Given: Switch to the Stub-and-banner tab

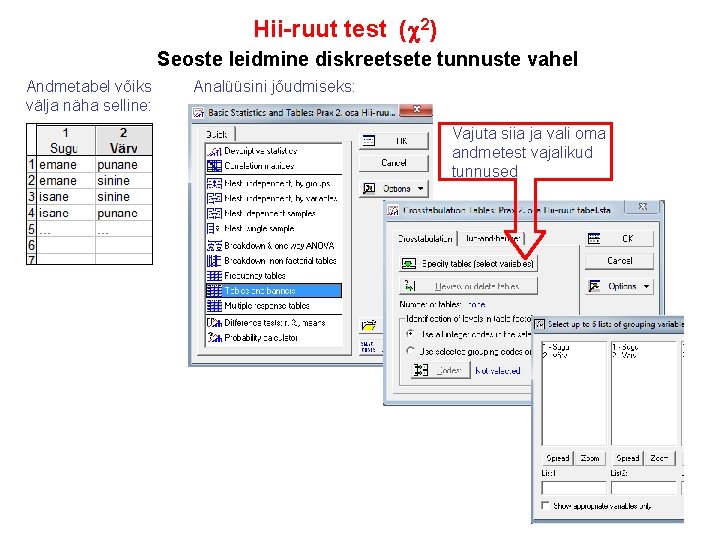Looking at the screenshot, I should [x=492, y=238].
